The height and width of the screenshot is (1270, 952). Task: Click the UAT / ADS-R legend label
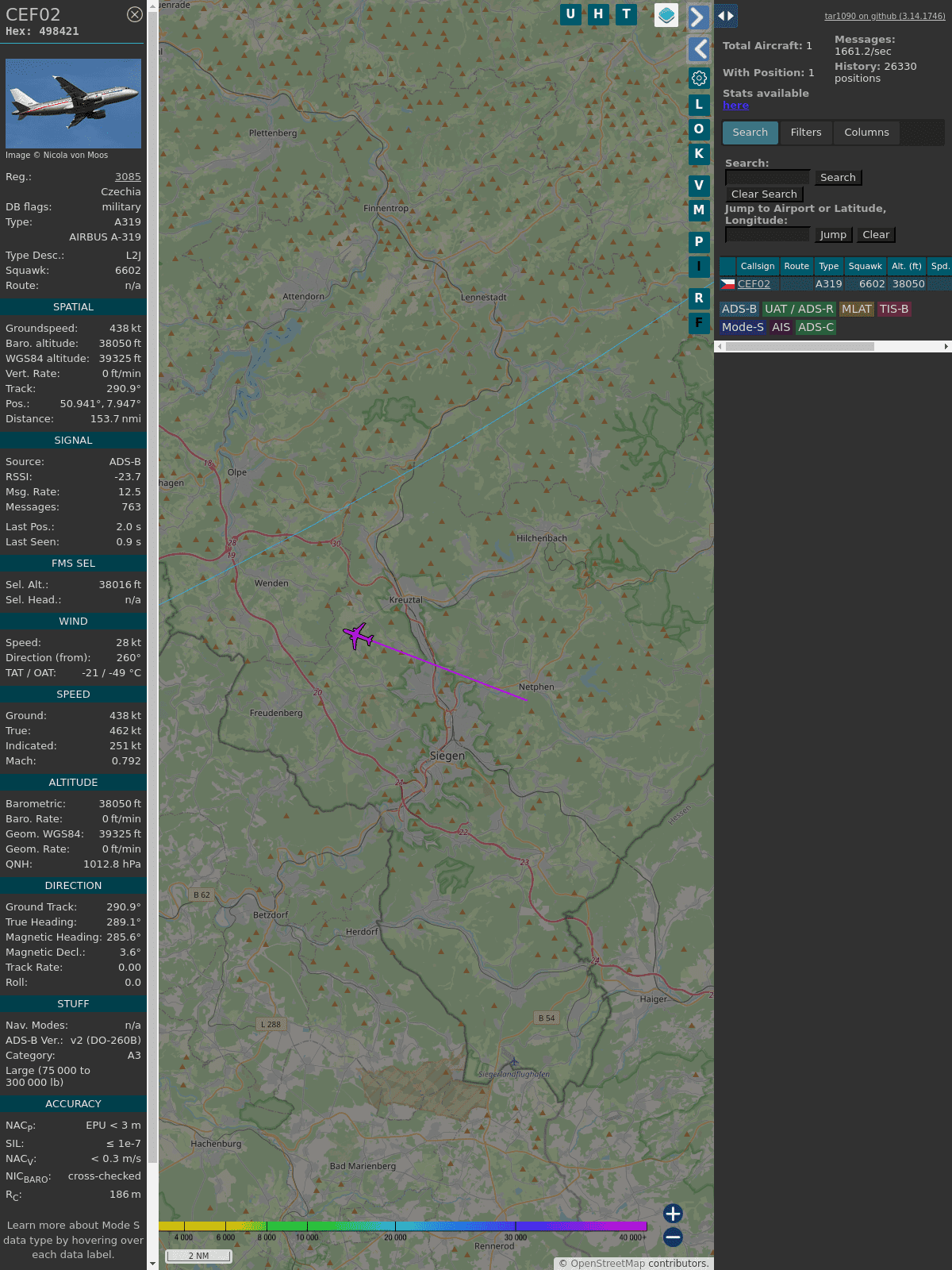coord(799,310)
